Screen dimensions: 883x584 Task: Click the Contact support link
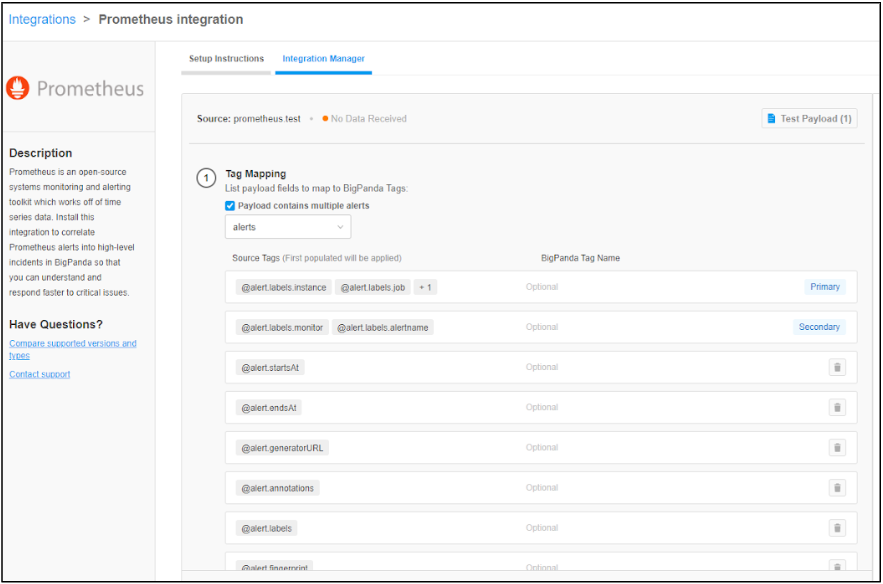click(x=39, y=374)
